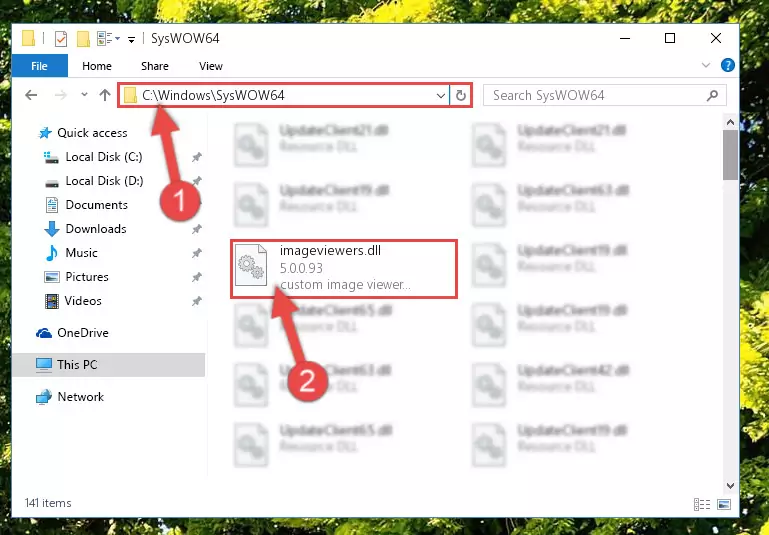769x535 pixels.
Task: Switch to Details view icon in status bar
Action: 702,504
